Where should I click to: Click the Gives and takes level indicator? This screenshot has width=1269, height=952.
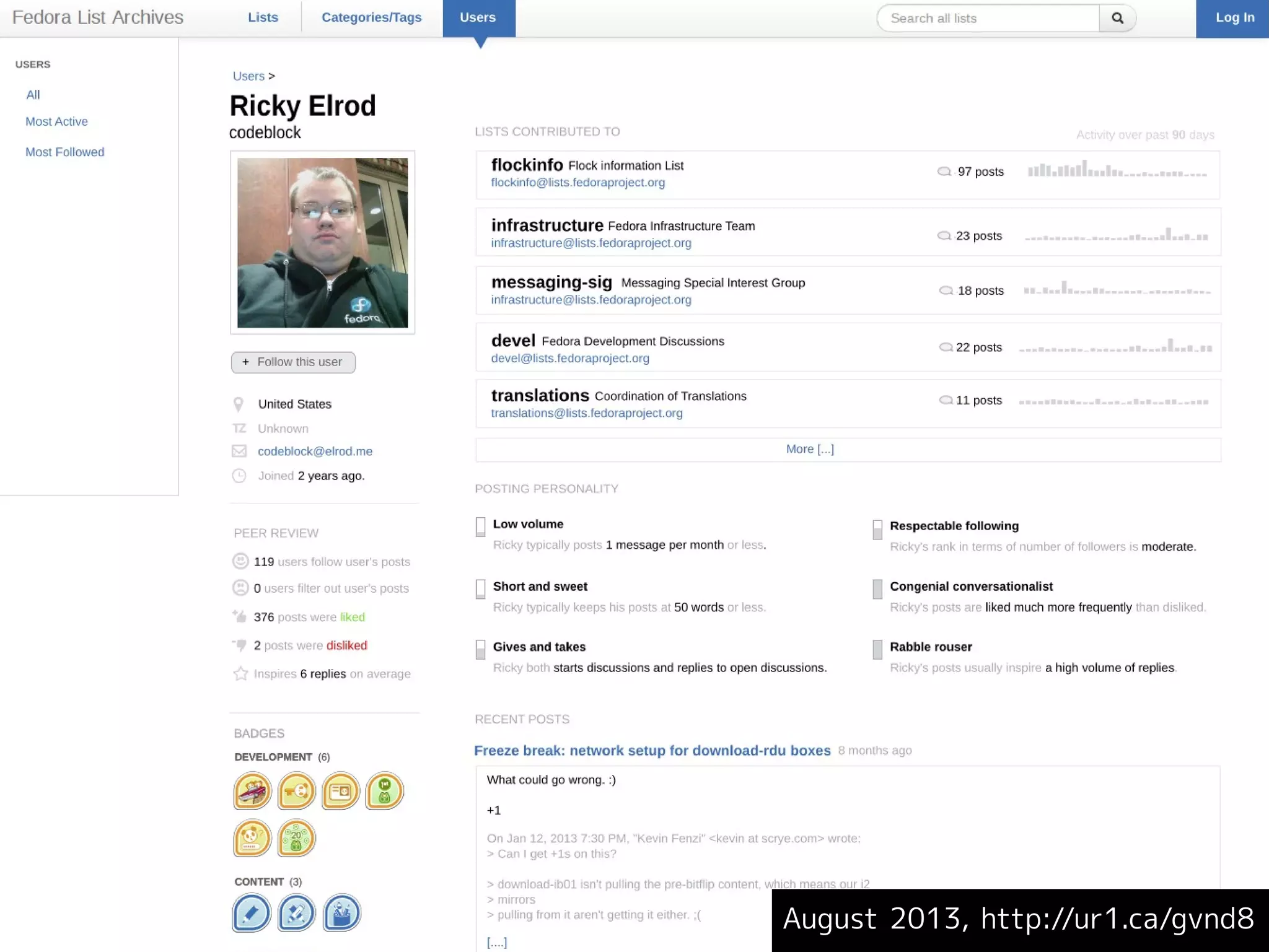point(480,649)
